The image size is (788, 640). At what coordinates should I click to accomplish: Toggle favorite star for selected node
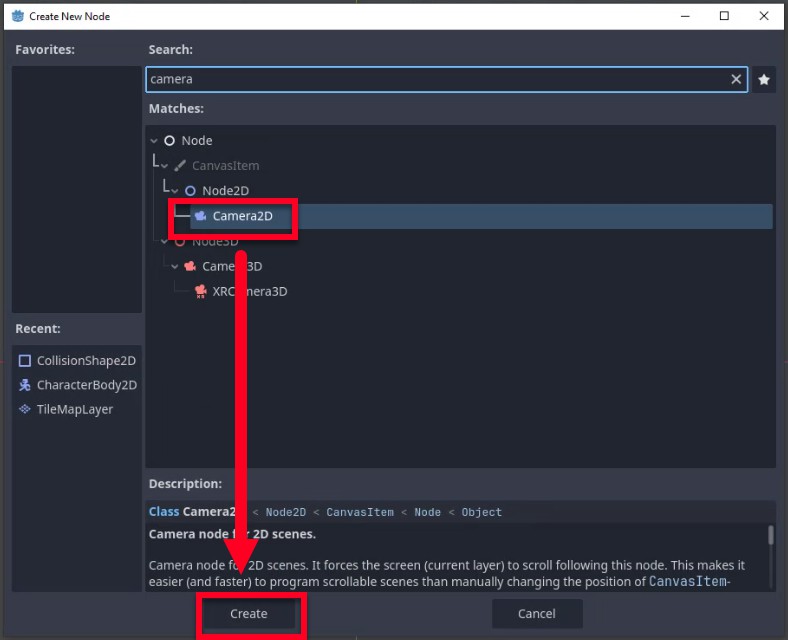tap(763, 79)
